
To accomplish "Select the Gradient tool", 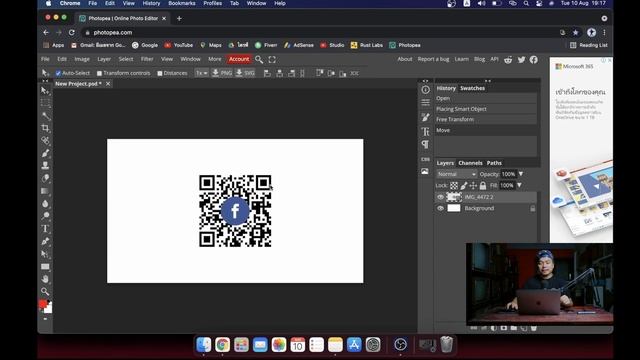I will coord(45,191).
